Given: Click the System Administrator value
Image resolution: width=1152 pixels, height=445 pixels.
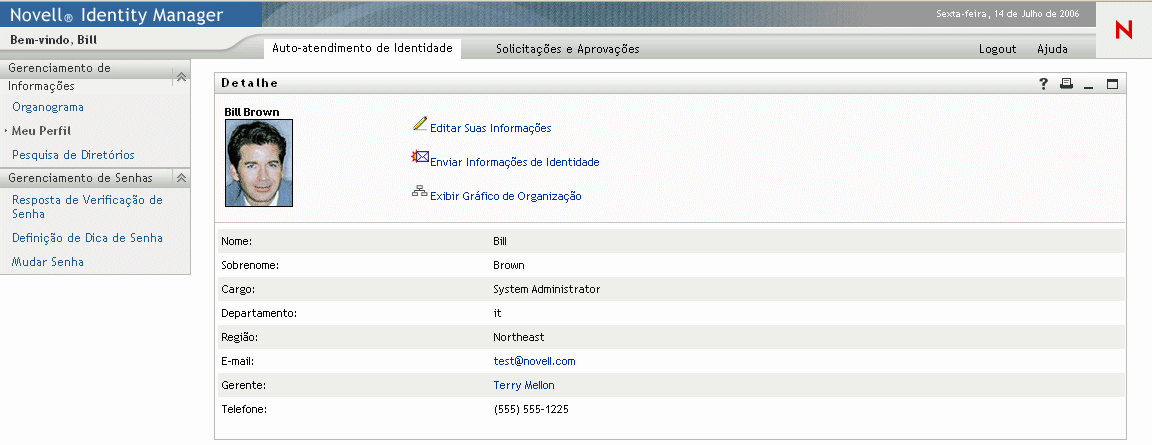Looking at the screenshot, I should tap(547, 289).
